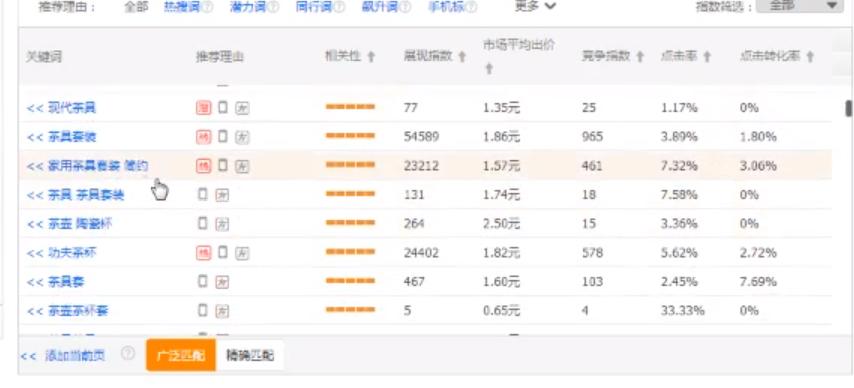Add keyword 茶壶茶杯套
Screen dimensions: 854x388
[x=67, y=311]
